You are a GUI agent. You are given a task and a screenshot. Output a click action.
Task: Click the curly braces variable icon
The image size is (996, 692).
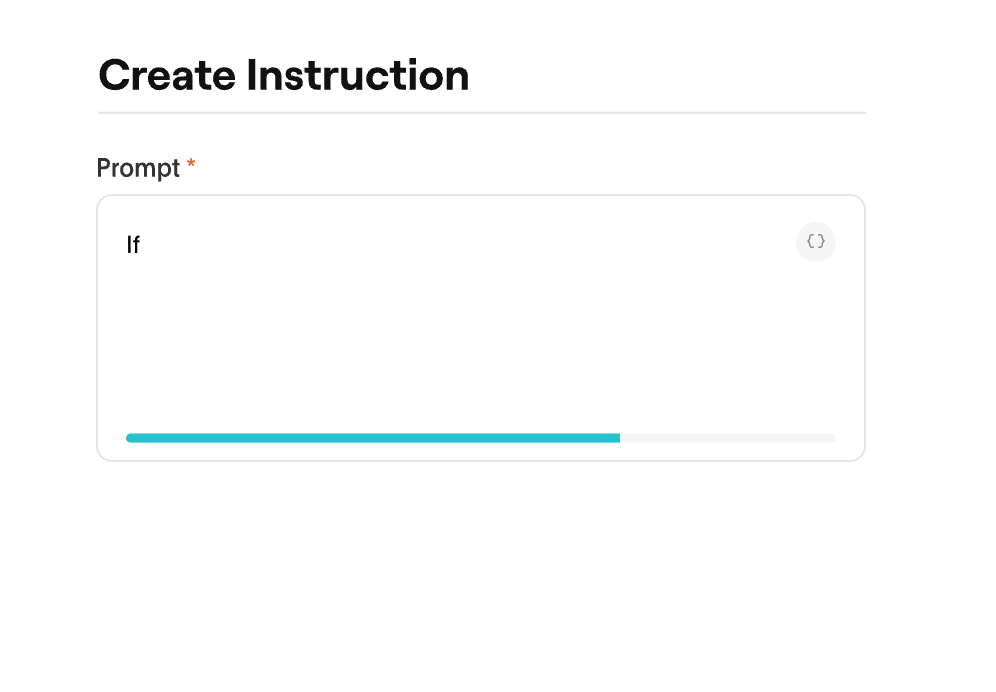click(x=816, y=242)
